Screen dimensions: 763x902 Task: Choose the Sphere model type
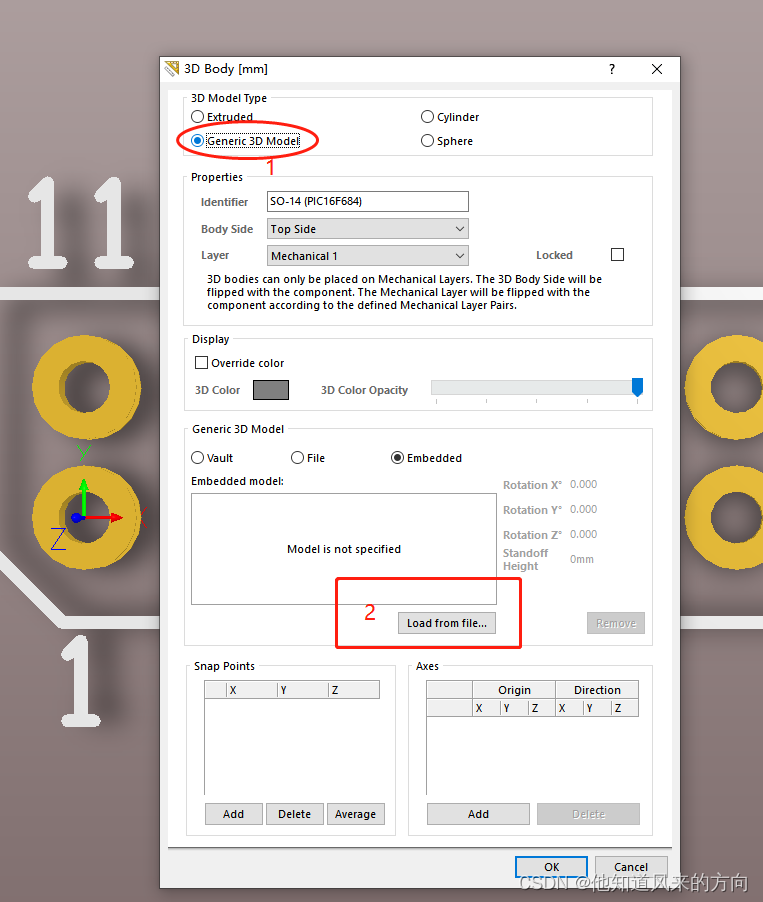428,141
